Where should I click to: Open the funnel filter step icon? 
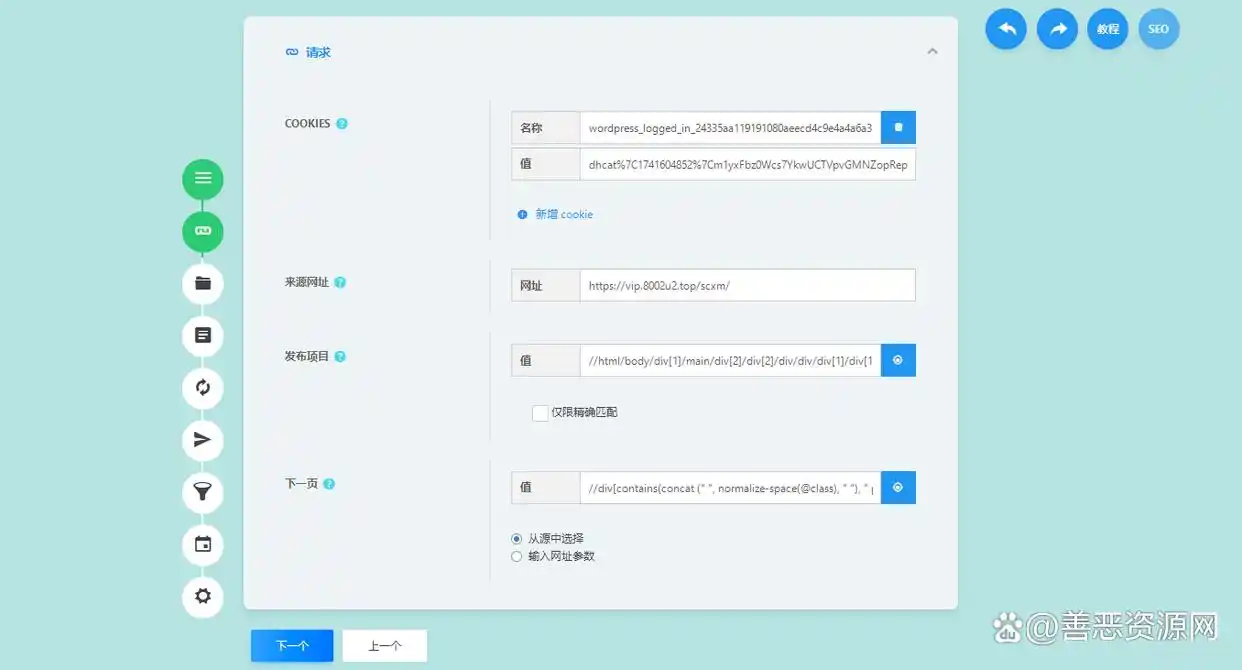[x=203, y=492]
